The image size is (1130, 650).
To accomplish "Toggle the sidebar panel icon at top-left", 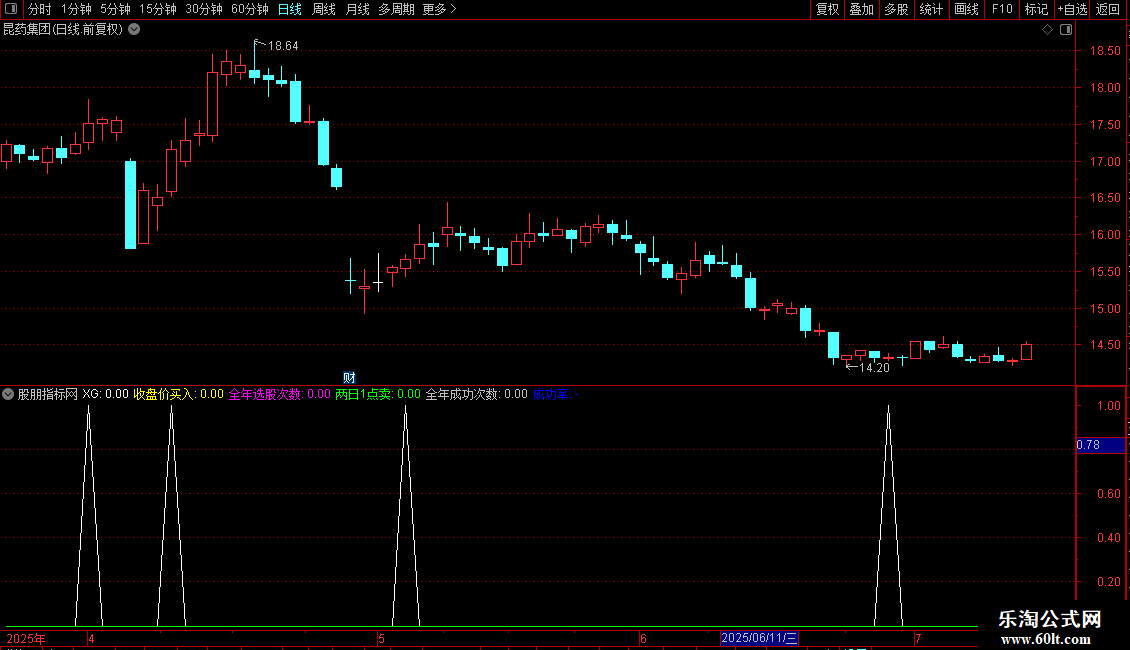I will 11,9.
